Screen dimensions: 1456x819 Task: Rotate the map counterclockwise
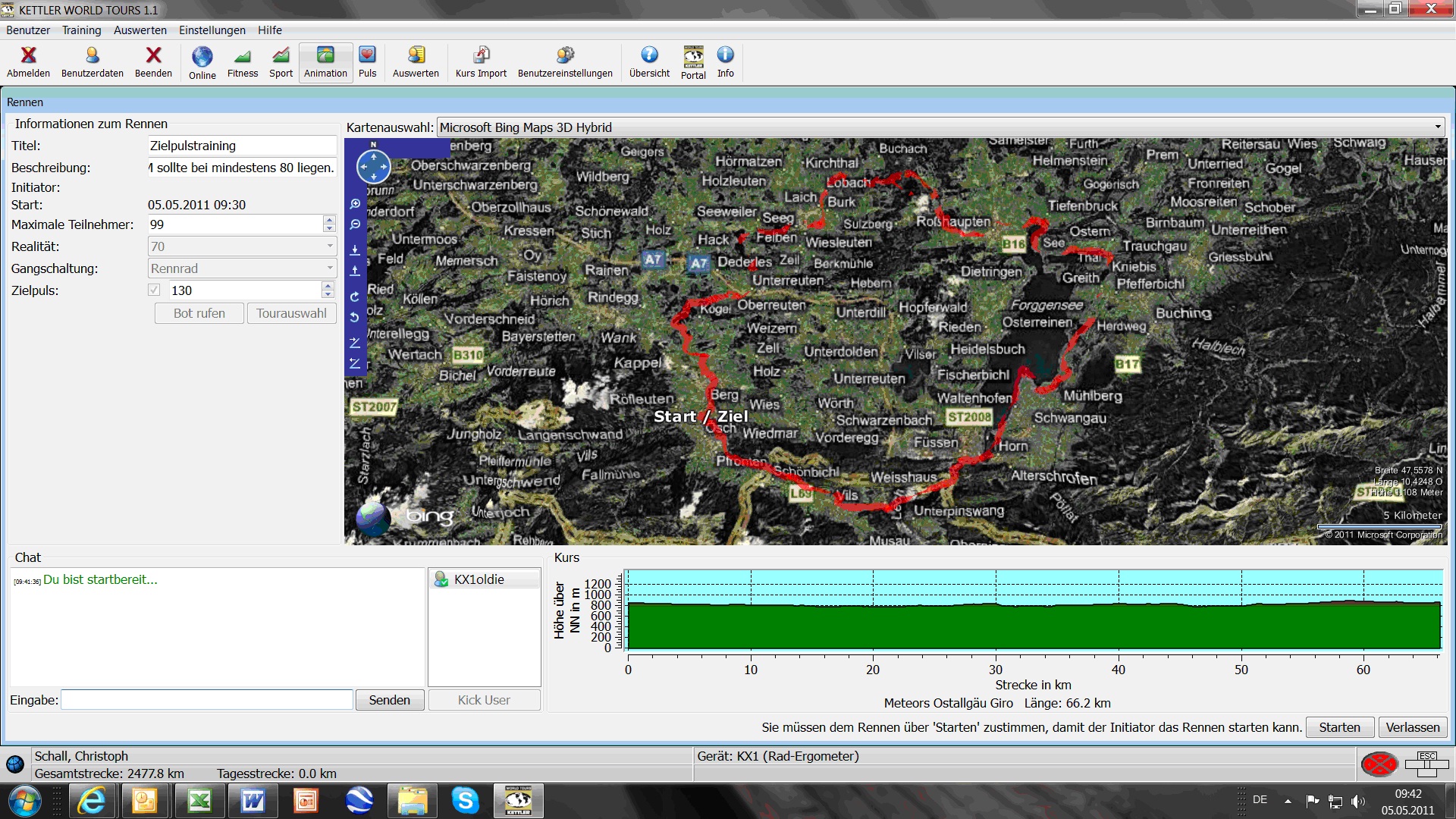[354, 317]
